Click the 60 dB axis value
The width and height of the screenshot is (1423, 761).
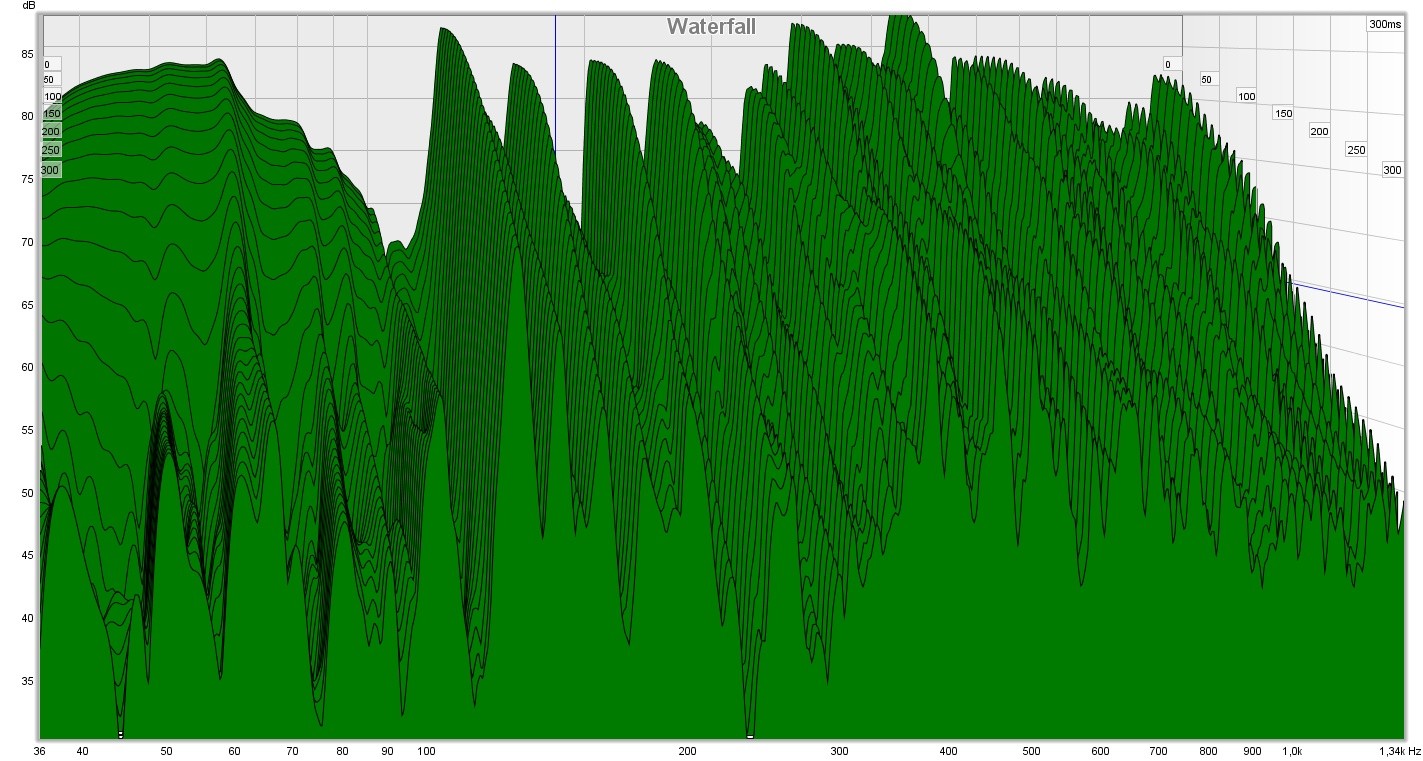(29, 367)
